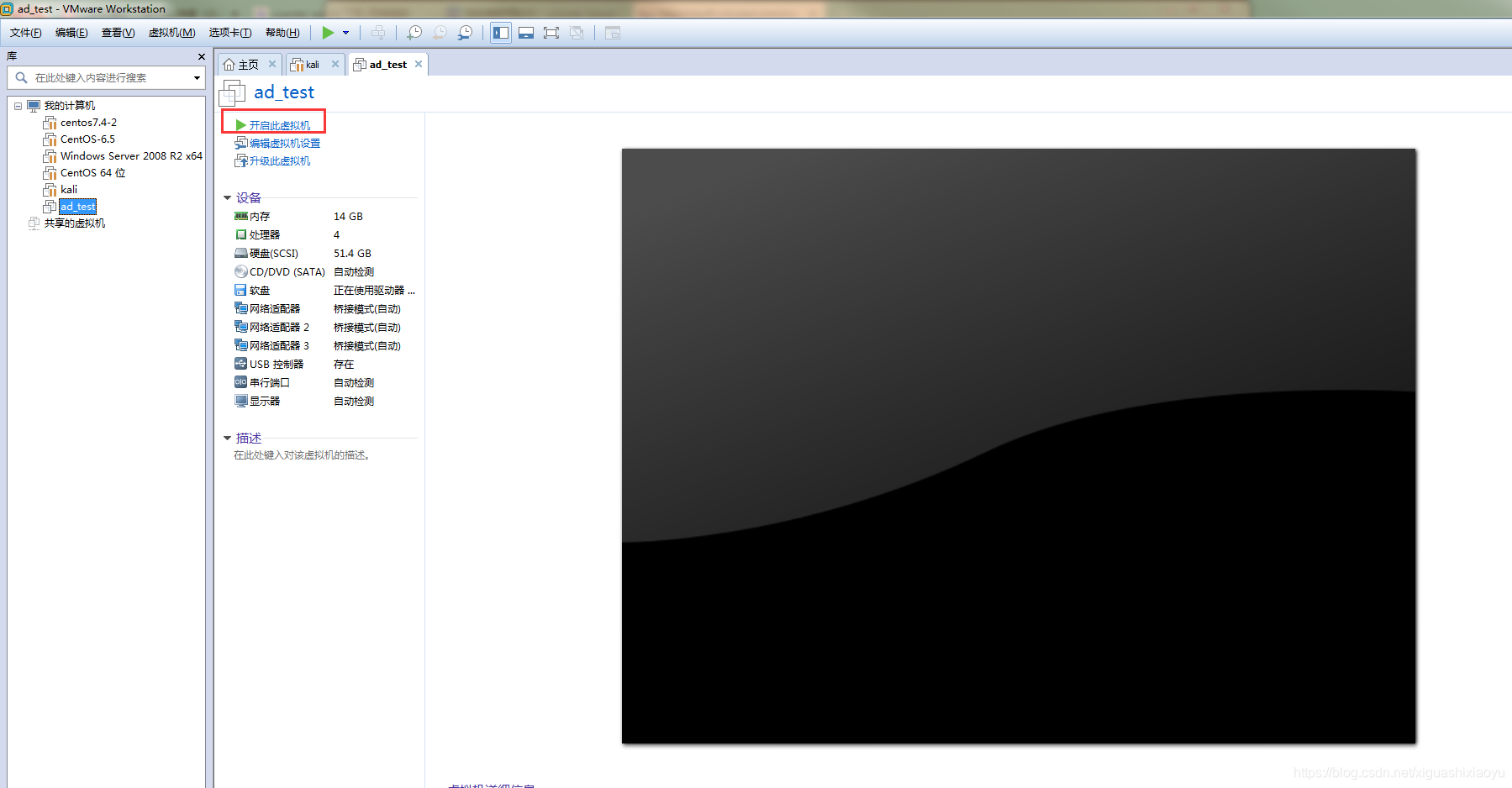The width and height of the screenshot is (1512, 788).
Task: Click 升级此虚拟机 link
Action: click(280, 161)
